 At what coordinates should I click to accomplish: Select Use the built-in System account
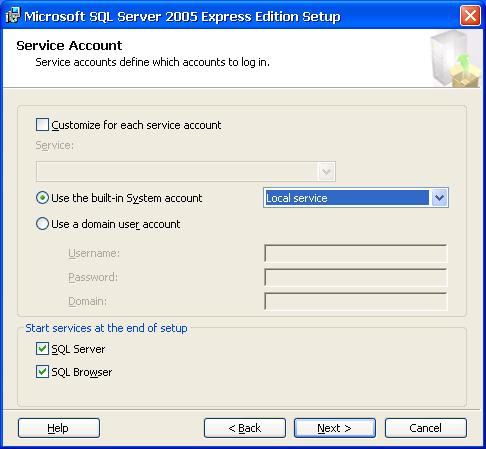coord(42,198)
